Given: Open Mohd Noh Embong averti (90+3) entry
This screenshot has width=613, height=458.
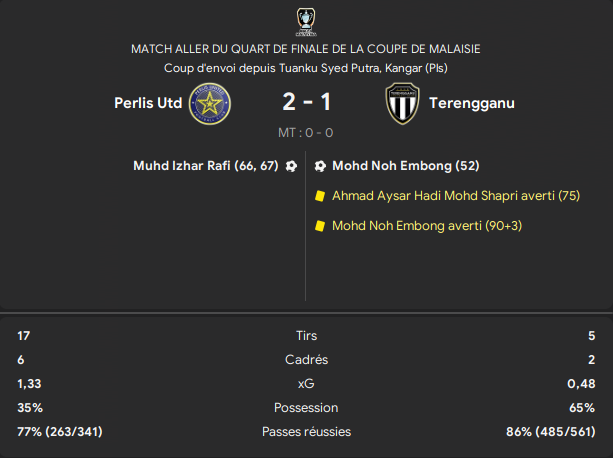Looking at the screenshot, I should click(x=427, y=225).
